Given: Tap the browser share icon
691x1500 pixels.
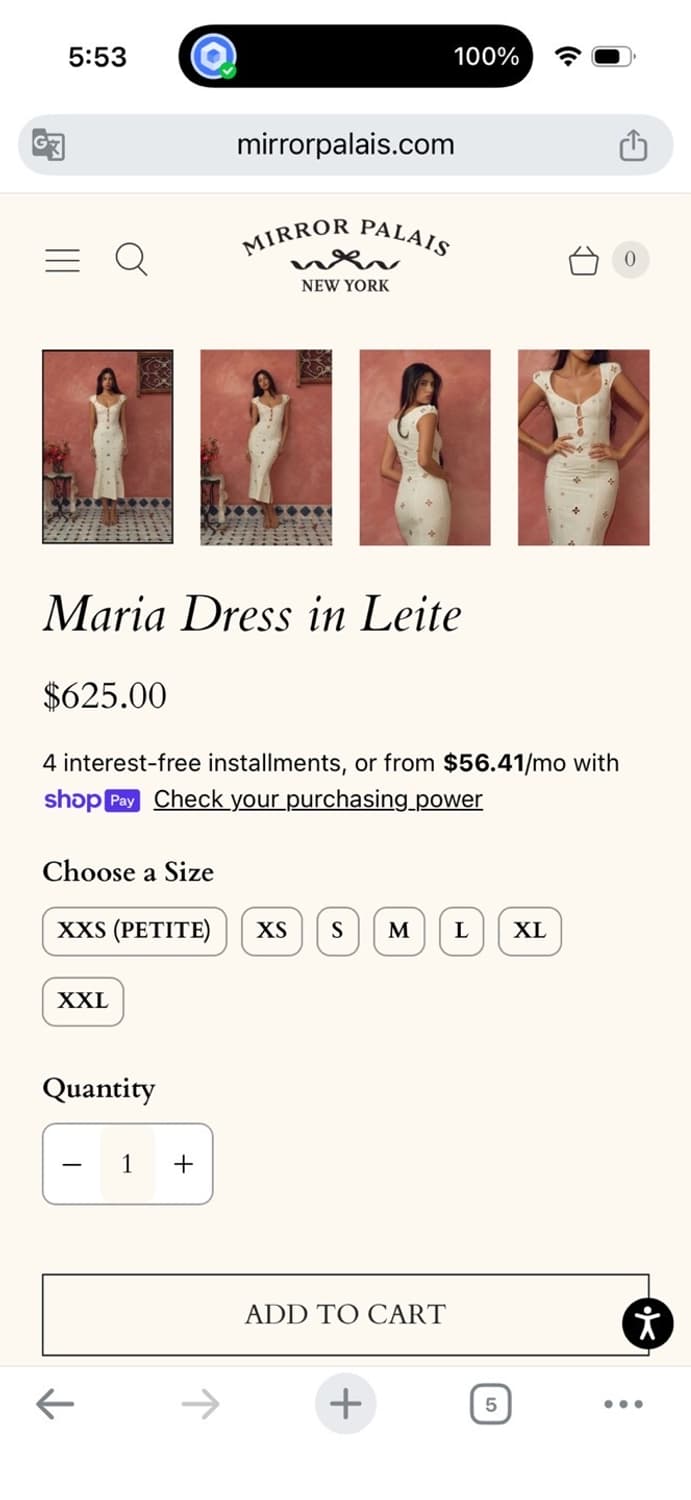Looking at the screenshot, I should pyautogui.click(x=633, y=146).
